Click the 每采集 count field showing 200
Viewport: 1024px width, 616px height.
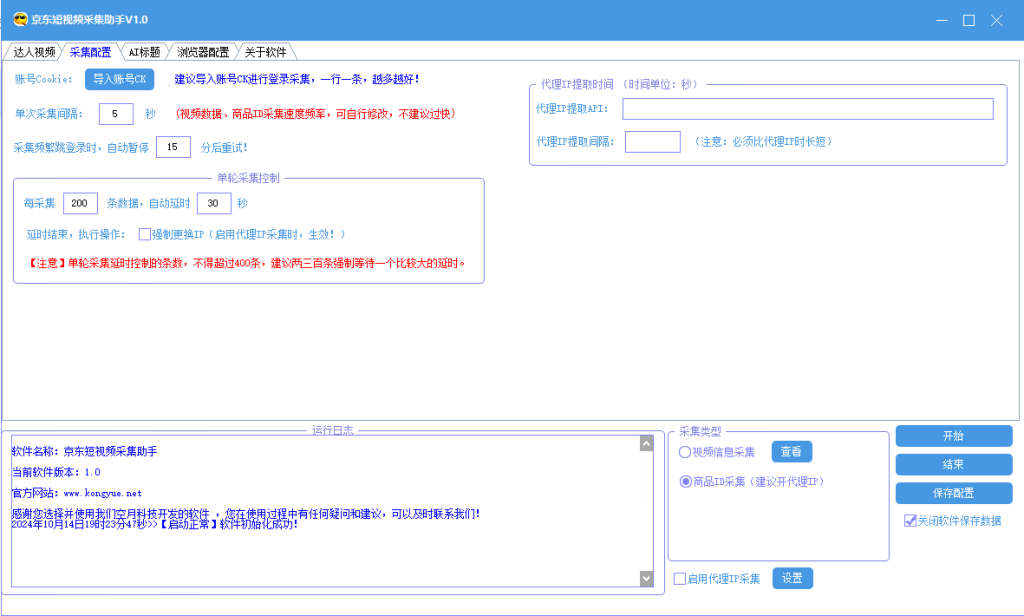click(80, 203)
